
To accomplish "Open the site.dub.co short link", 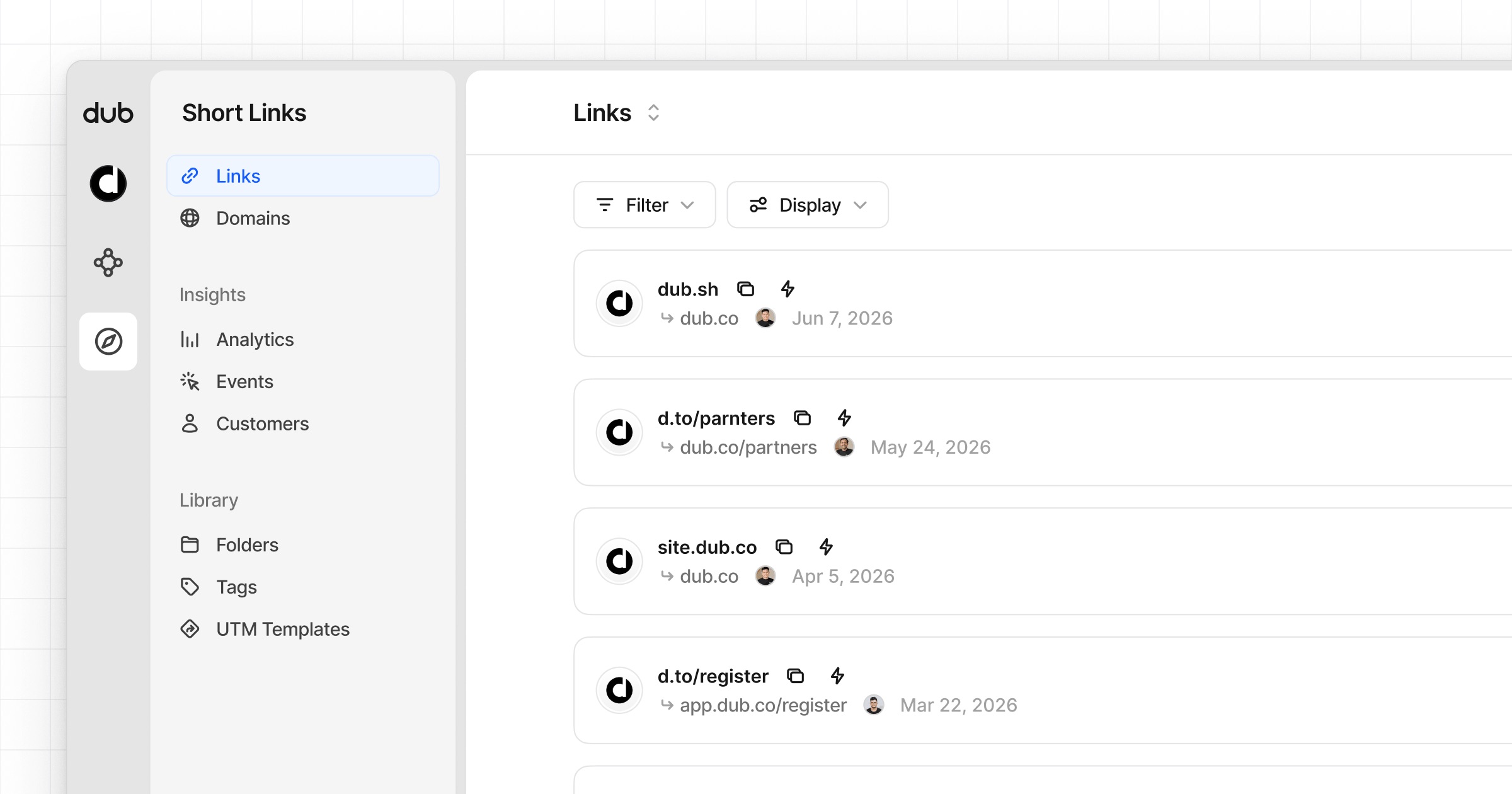I will (x=707, y=548).
